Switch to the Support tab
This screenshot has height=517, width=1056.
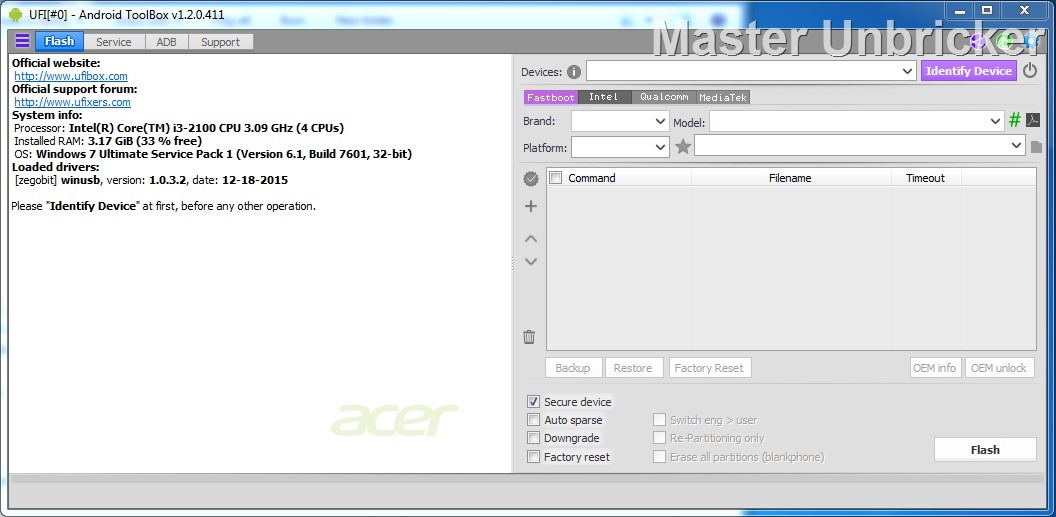[220, 42]
